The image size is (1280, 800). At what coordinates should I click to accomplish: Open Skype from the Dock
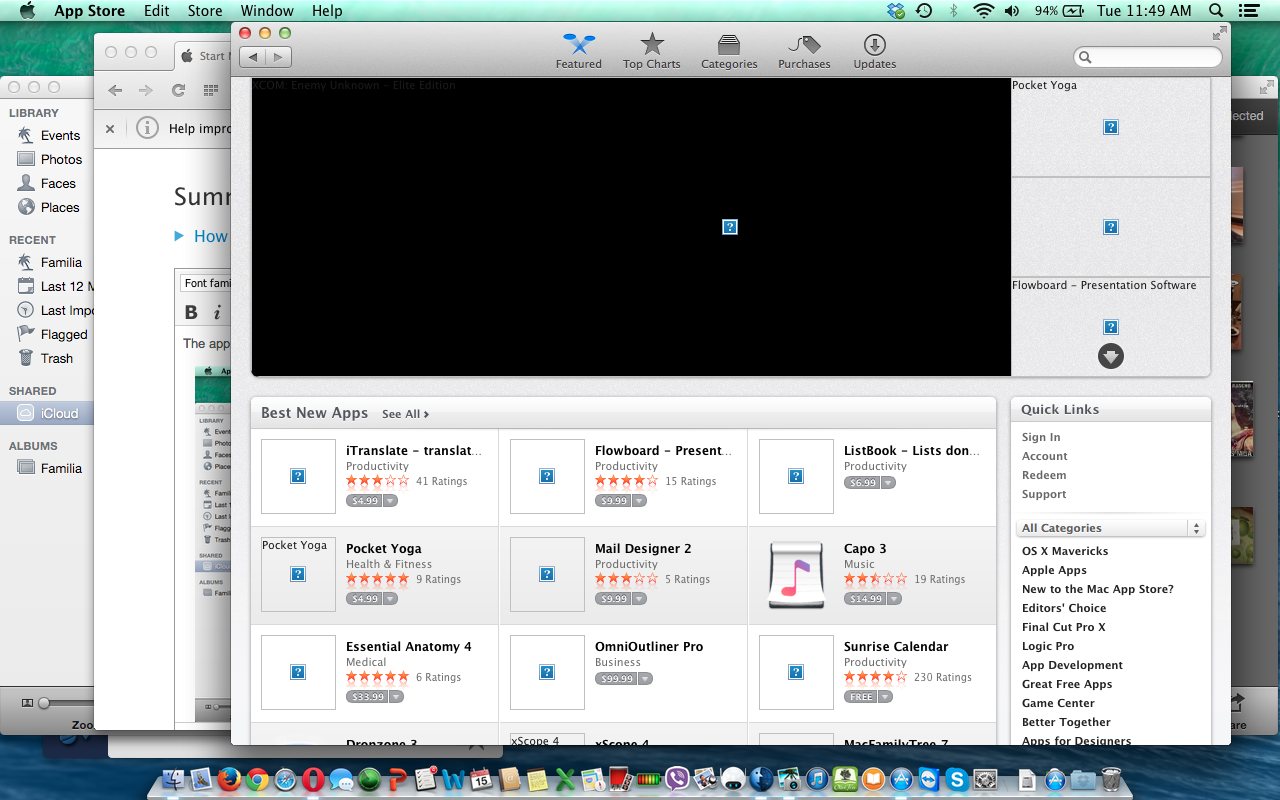click(956, 780)
